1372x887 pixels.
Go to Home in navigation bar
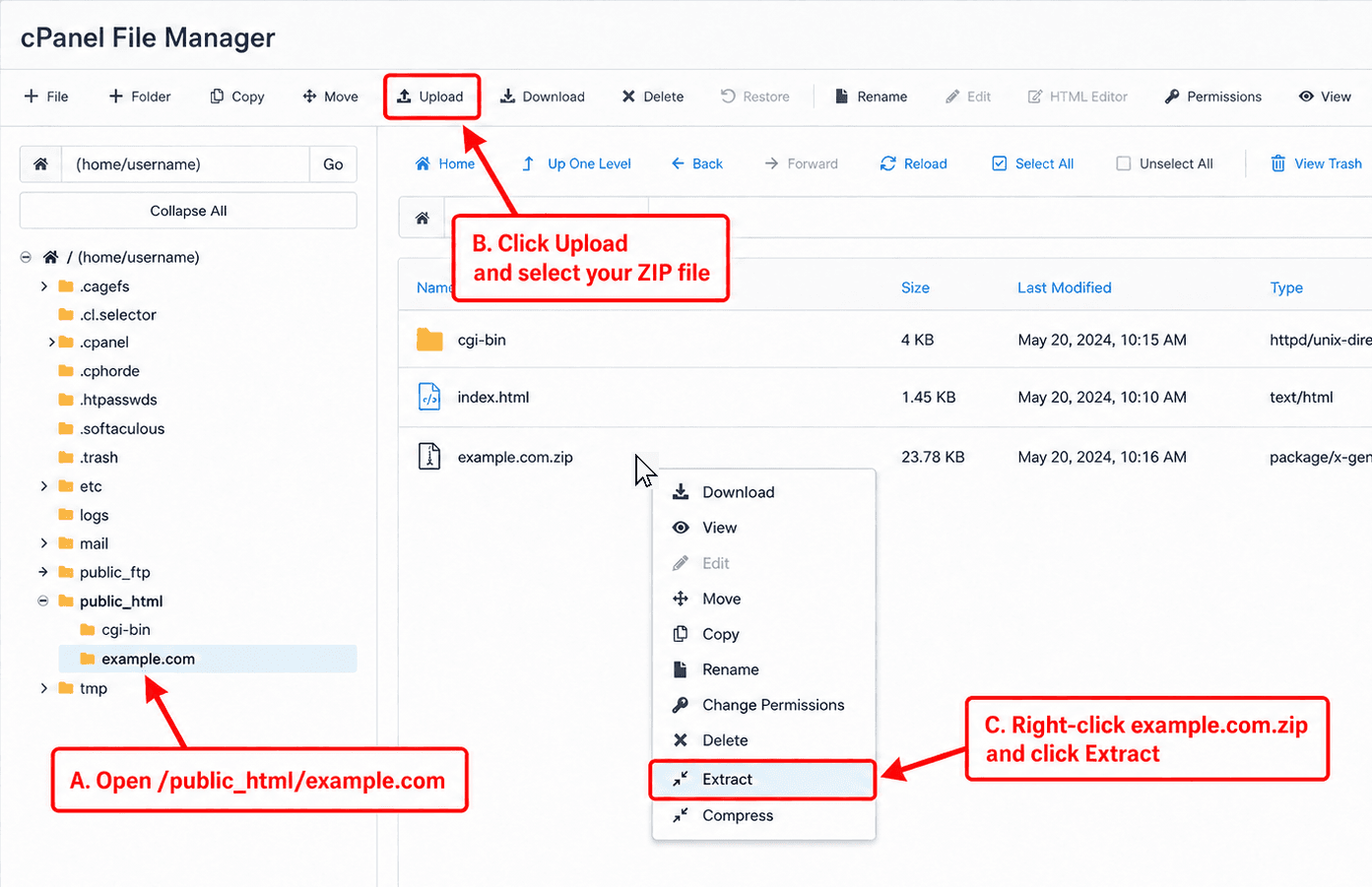(445, 163)
